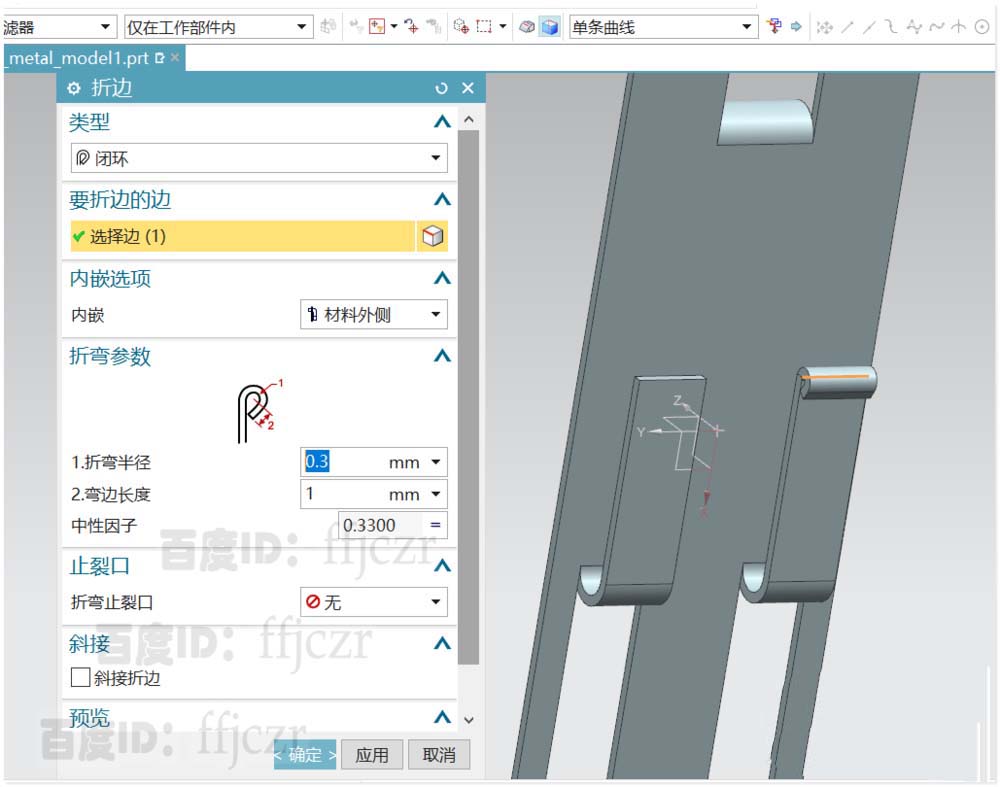Screen dimensions: 1000x787
Task: Close the 折边 dialog
Action: [x=467, y=88]
